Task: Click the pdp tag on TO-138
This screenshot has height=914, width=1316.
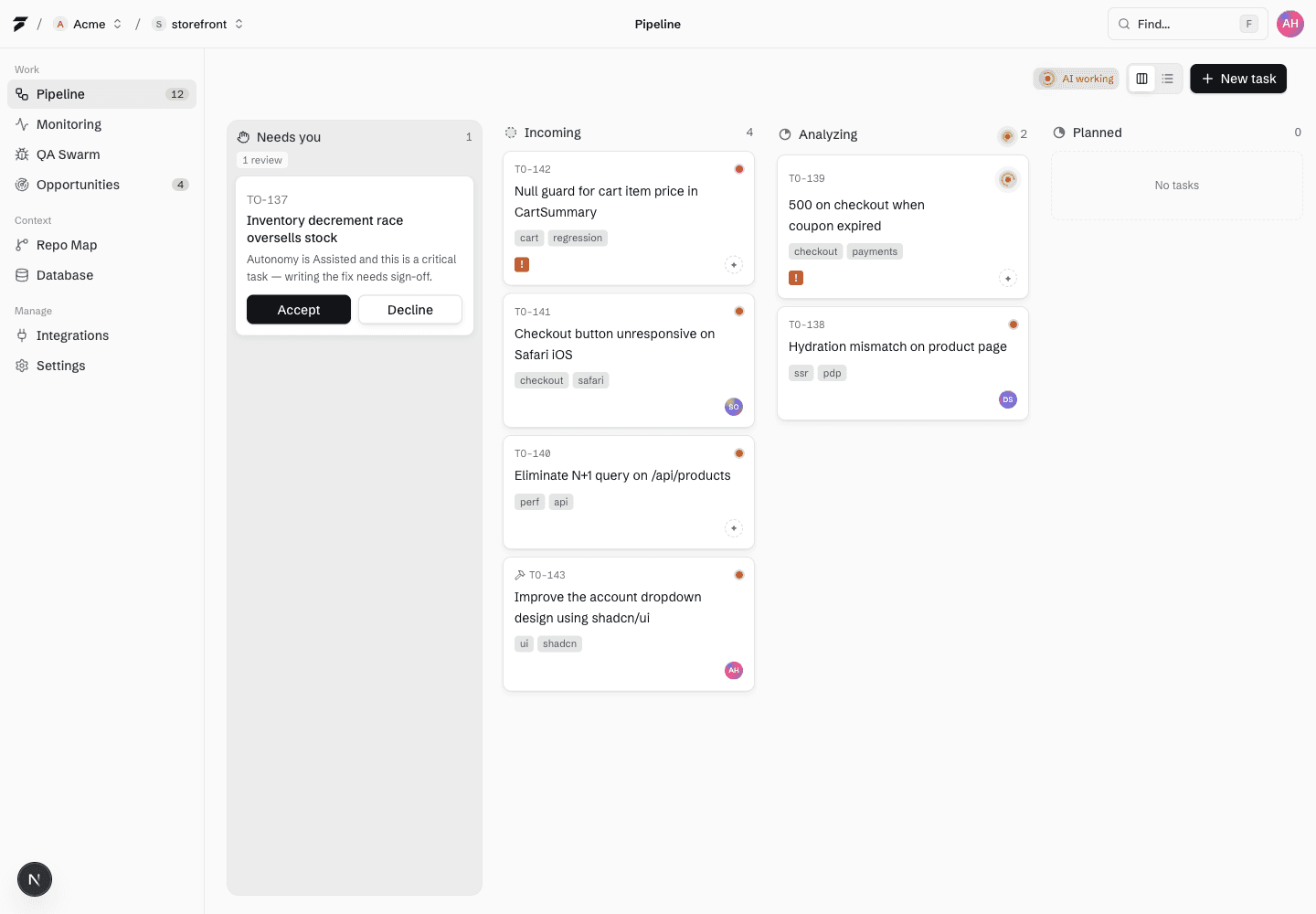Action: 832,373
